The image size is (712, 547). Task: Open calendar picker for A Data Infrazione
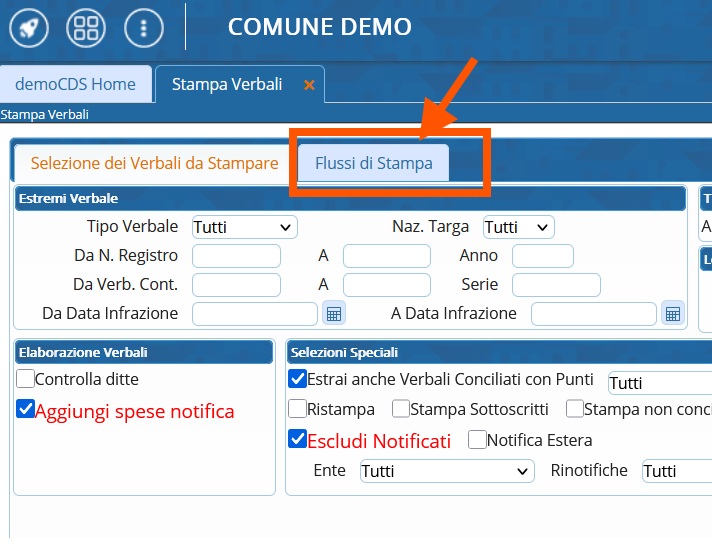click(673, 314)
